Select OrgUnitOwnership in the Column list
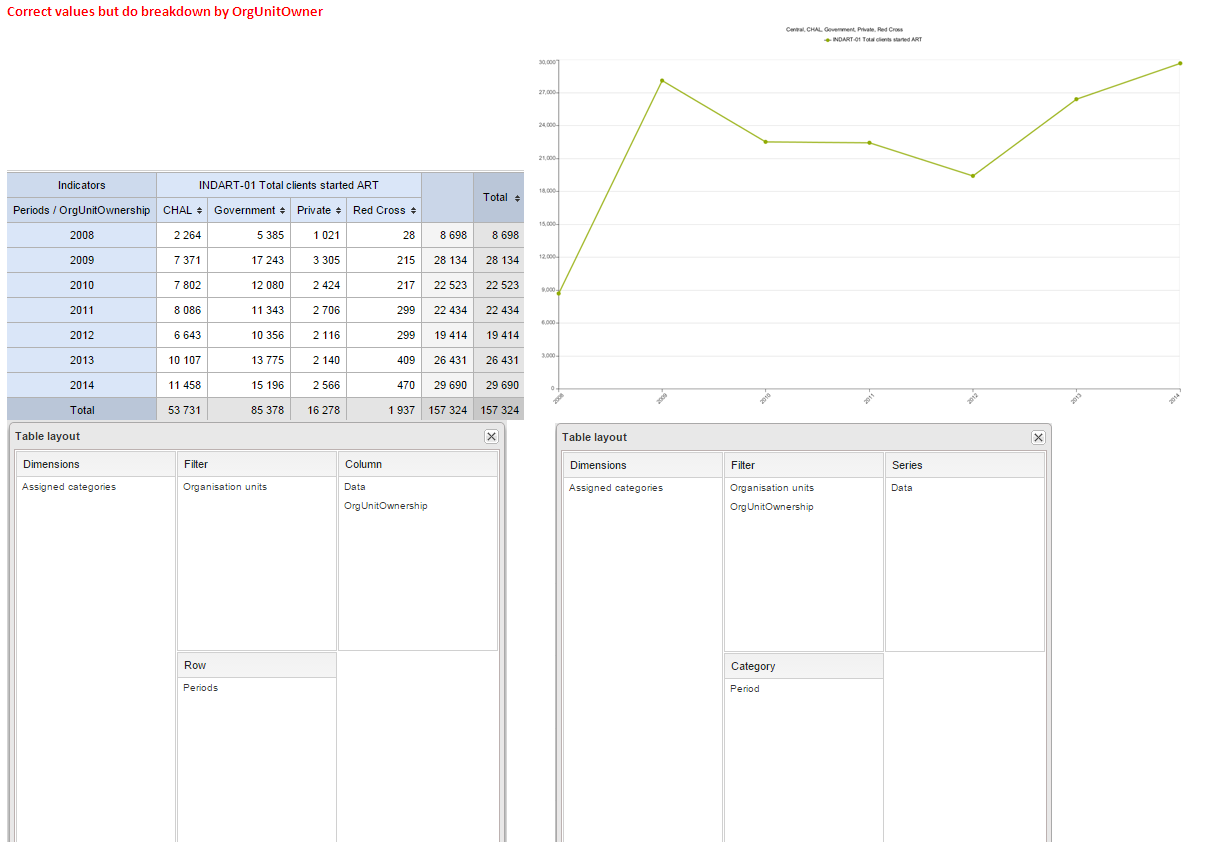 385,506
